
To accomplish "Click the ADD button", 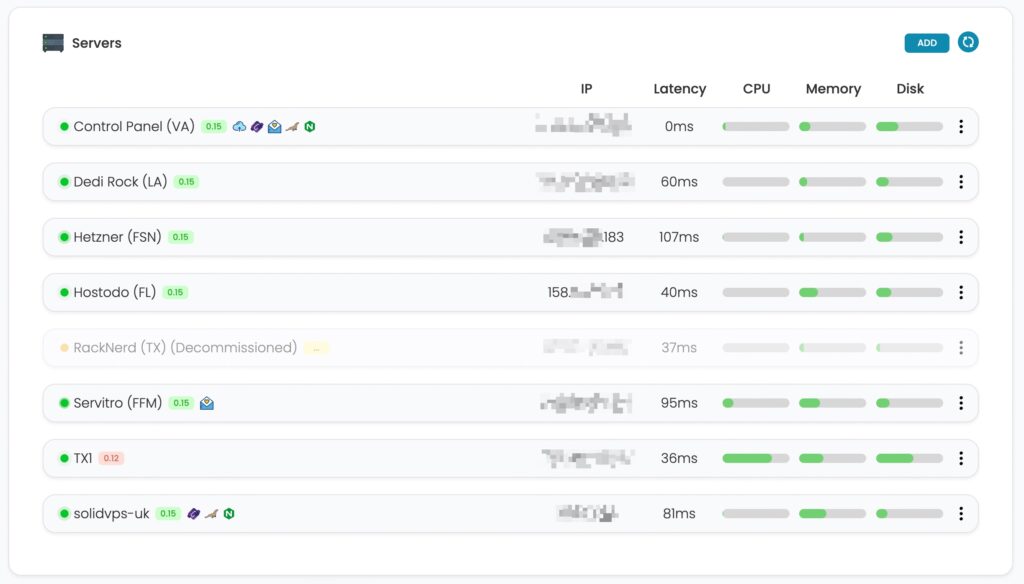I will coord(925,43).
